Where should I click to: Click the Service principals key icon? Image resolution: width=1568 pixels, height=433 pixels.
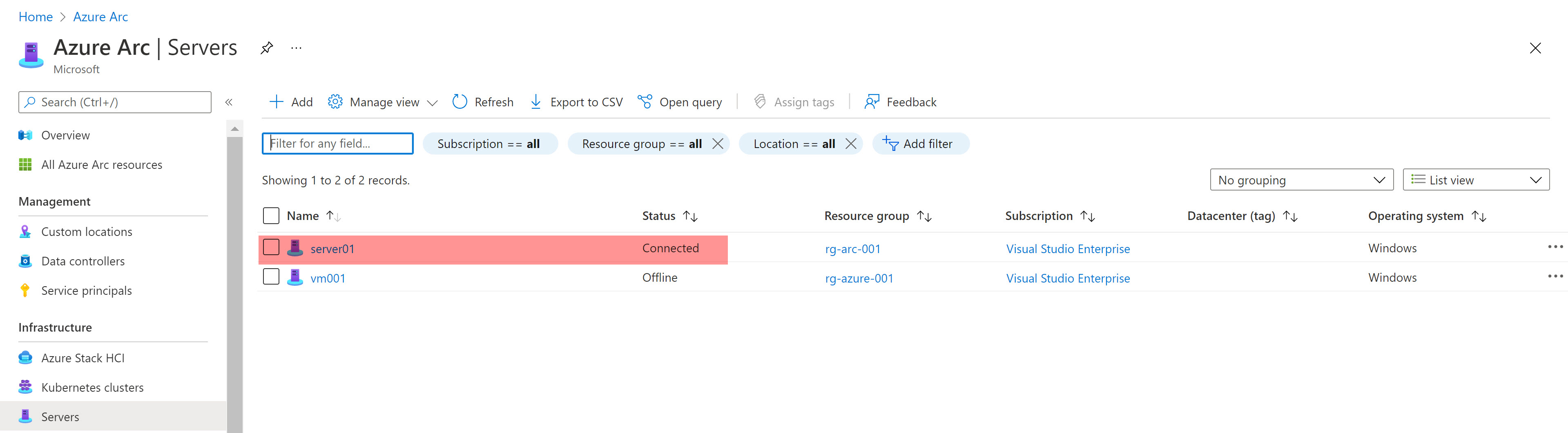tap(25, 290)
